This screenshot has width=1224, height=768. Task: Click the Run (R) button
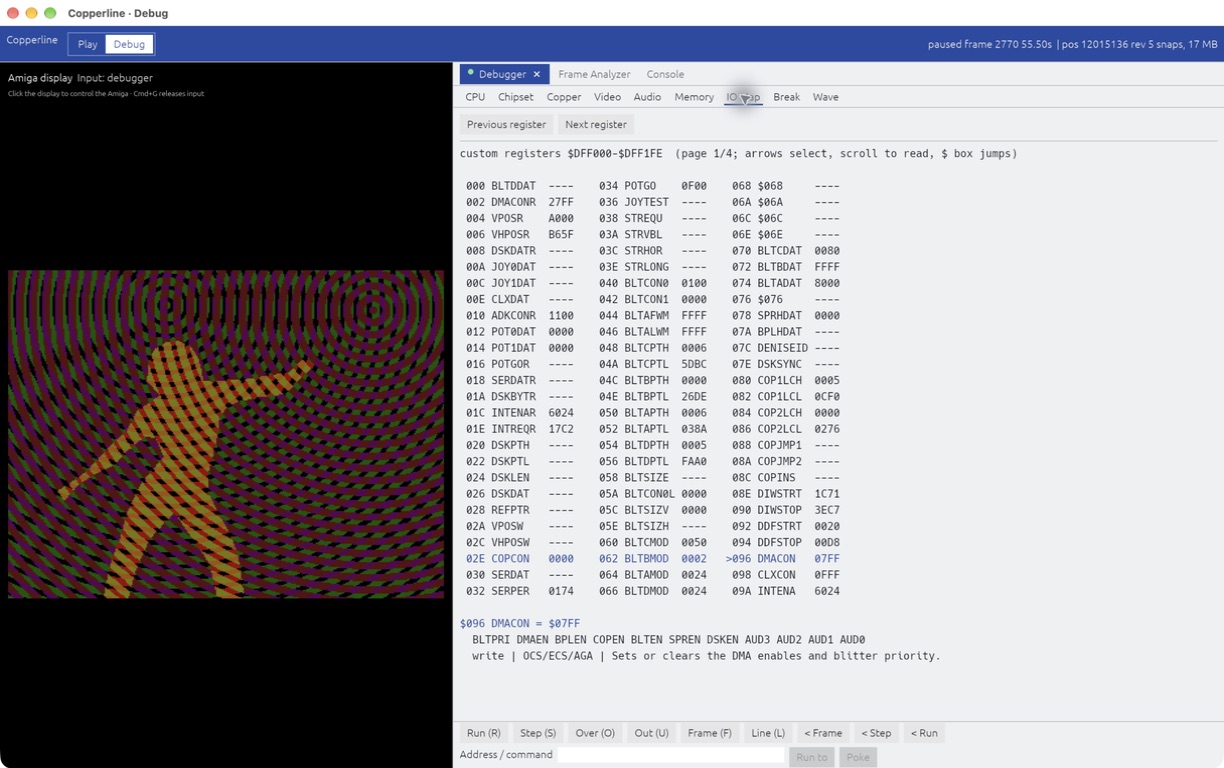(x=484, y=733)
